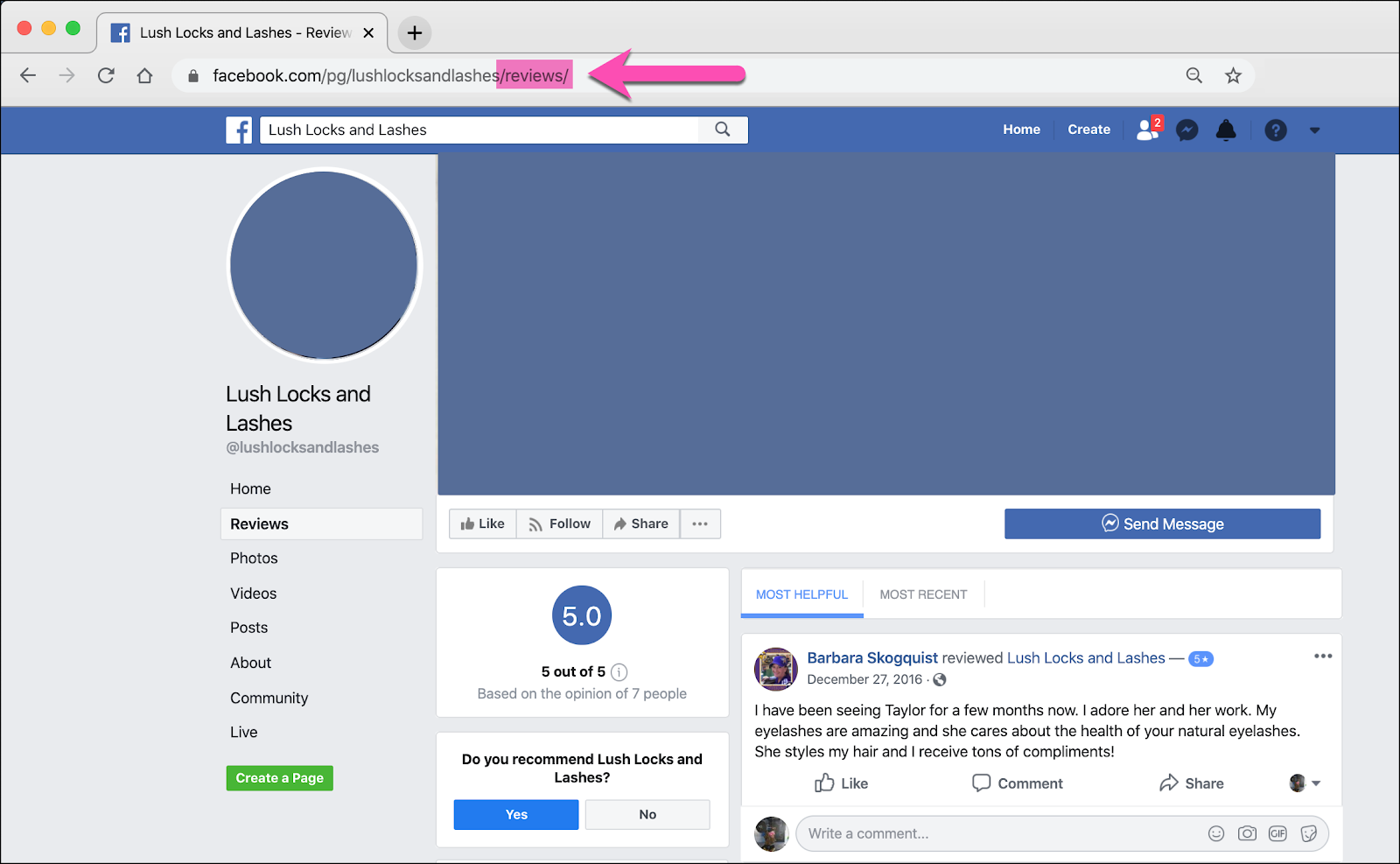
Task: Answer No to recommend Lush Locks
Action: pyautogui.click(x=647, y=814)
